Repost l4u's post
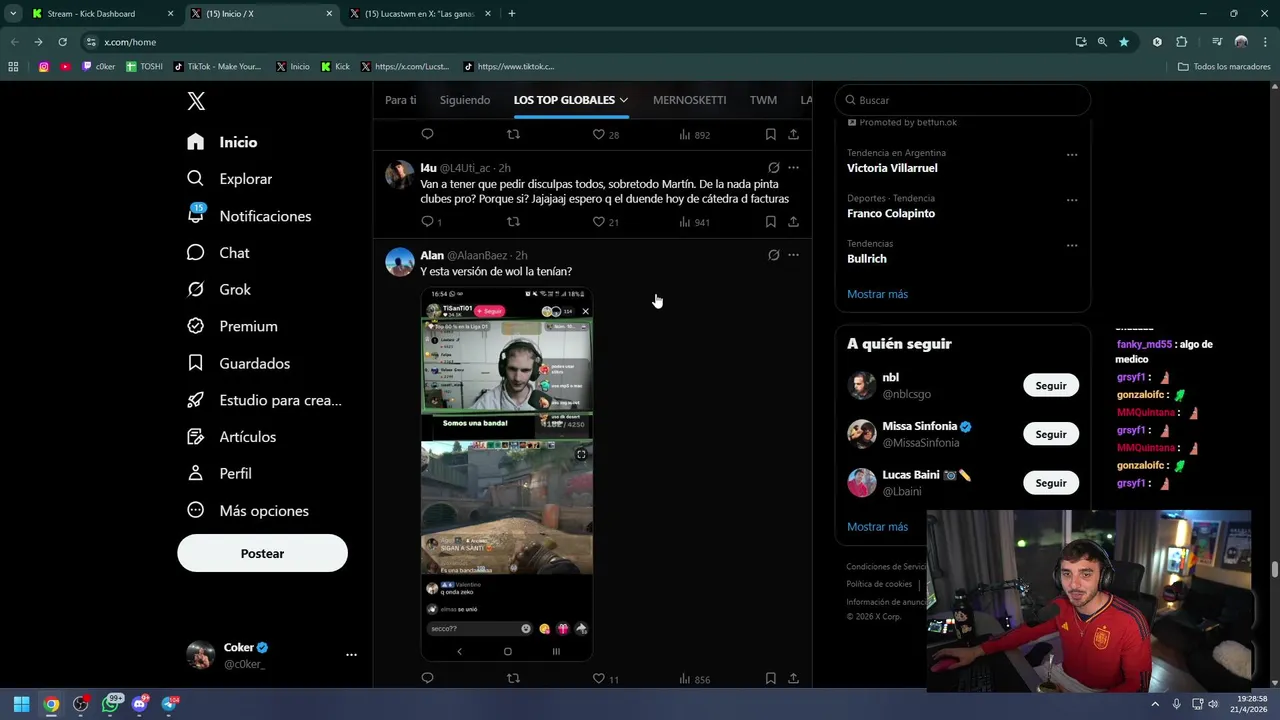Image resolution: width=1280 pixels, height=720 pixels. 513,222
